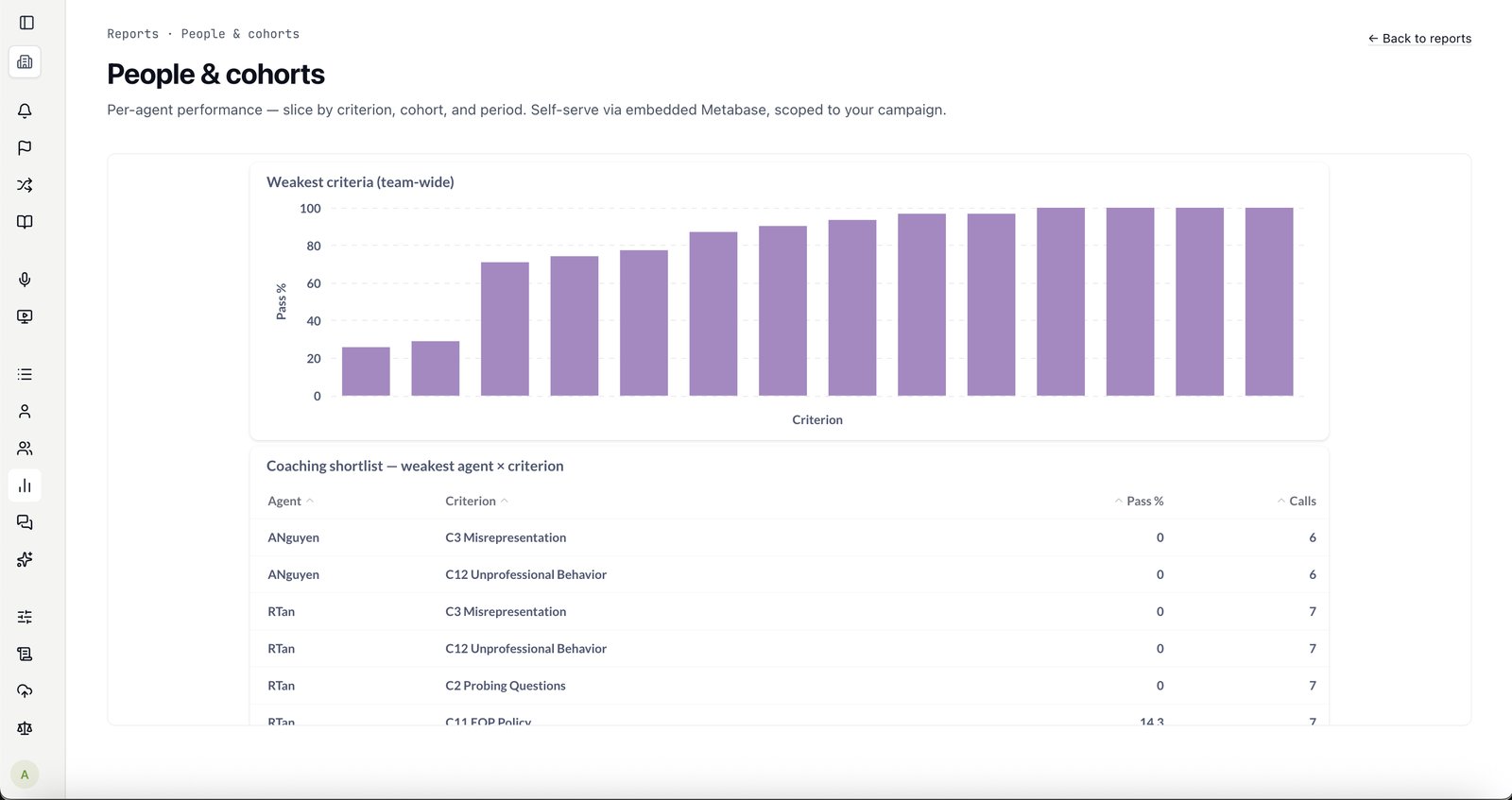The height and width of the screenshot is (800, 1512).
Task: Open the book icon in the sidebar
Action: pyautogui.click(x=25, y=222)
